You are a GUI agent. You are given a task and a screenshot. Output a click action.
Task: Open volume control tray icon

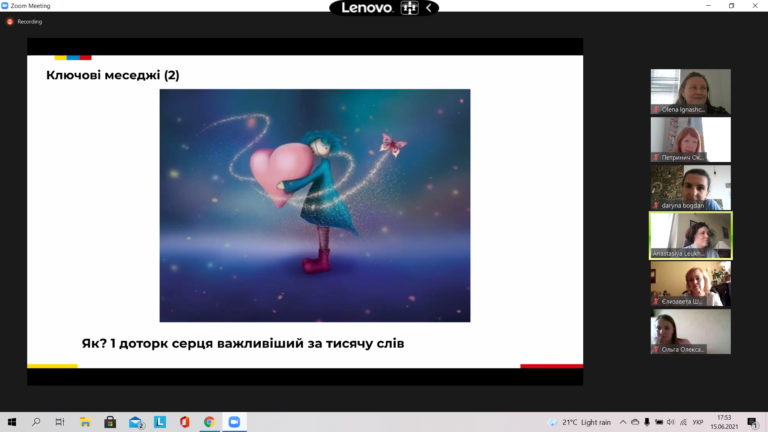pos(671,422)
